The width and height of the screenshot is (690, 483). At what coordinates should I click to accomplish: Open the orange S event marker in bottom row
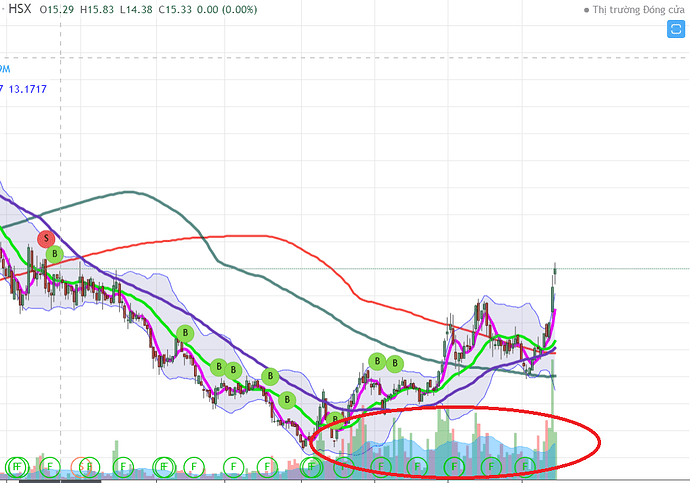81,467
